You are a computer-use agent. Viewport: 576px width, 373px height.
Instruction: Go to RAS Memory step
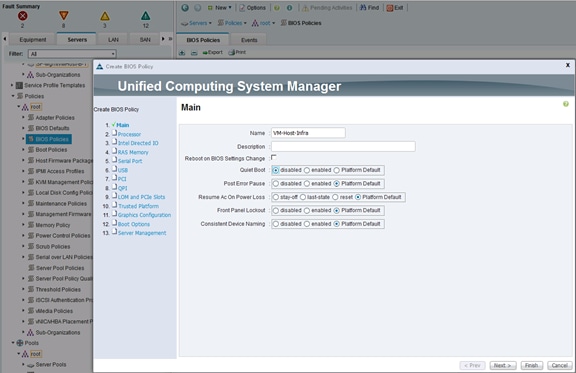[x=133, y=152]
